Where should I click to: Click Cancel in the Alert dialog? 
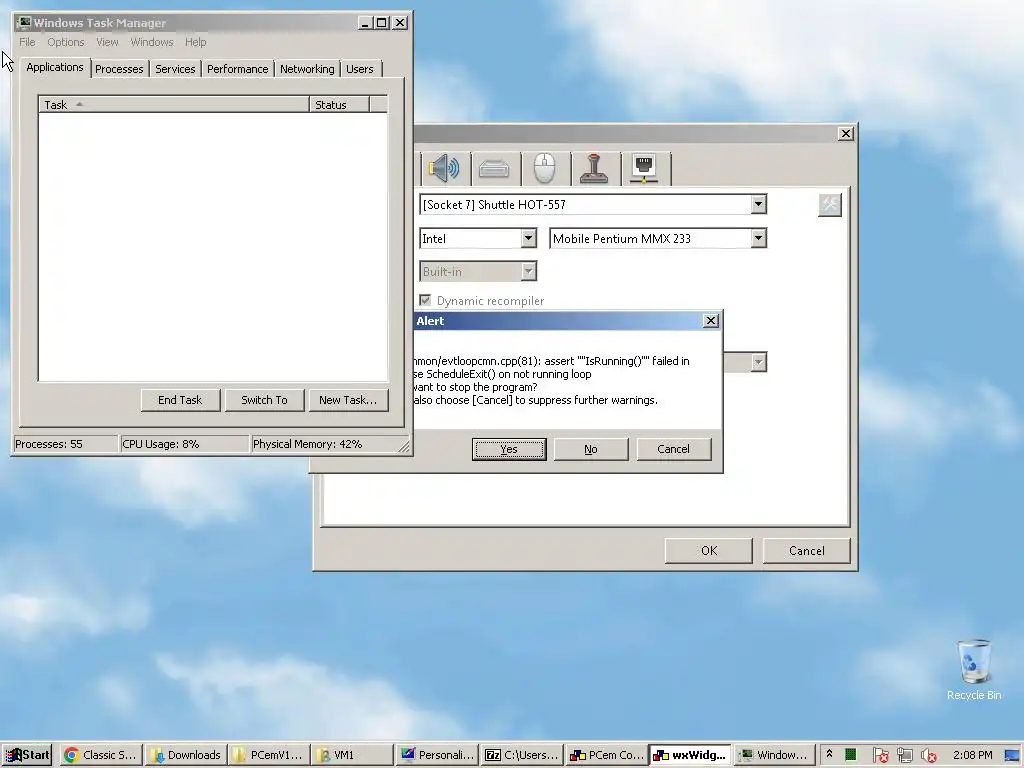tap(673, 449)
